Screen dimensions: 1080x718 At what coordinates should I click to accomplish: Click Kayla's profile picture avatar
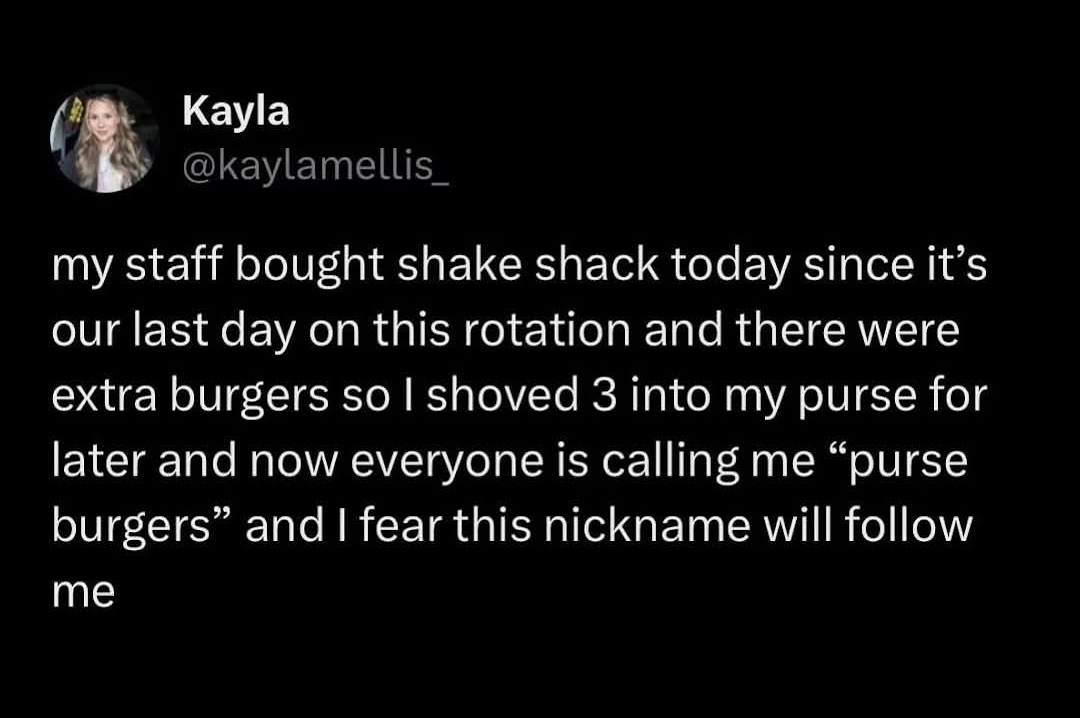point(104,138)
